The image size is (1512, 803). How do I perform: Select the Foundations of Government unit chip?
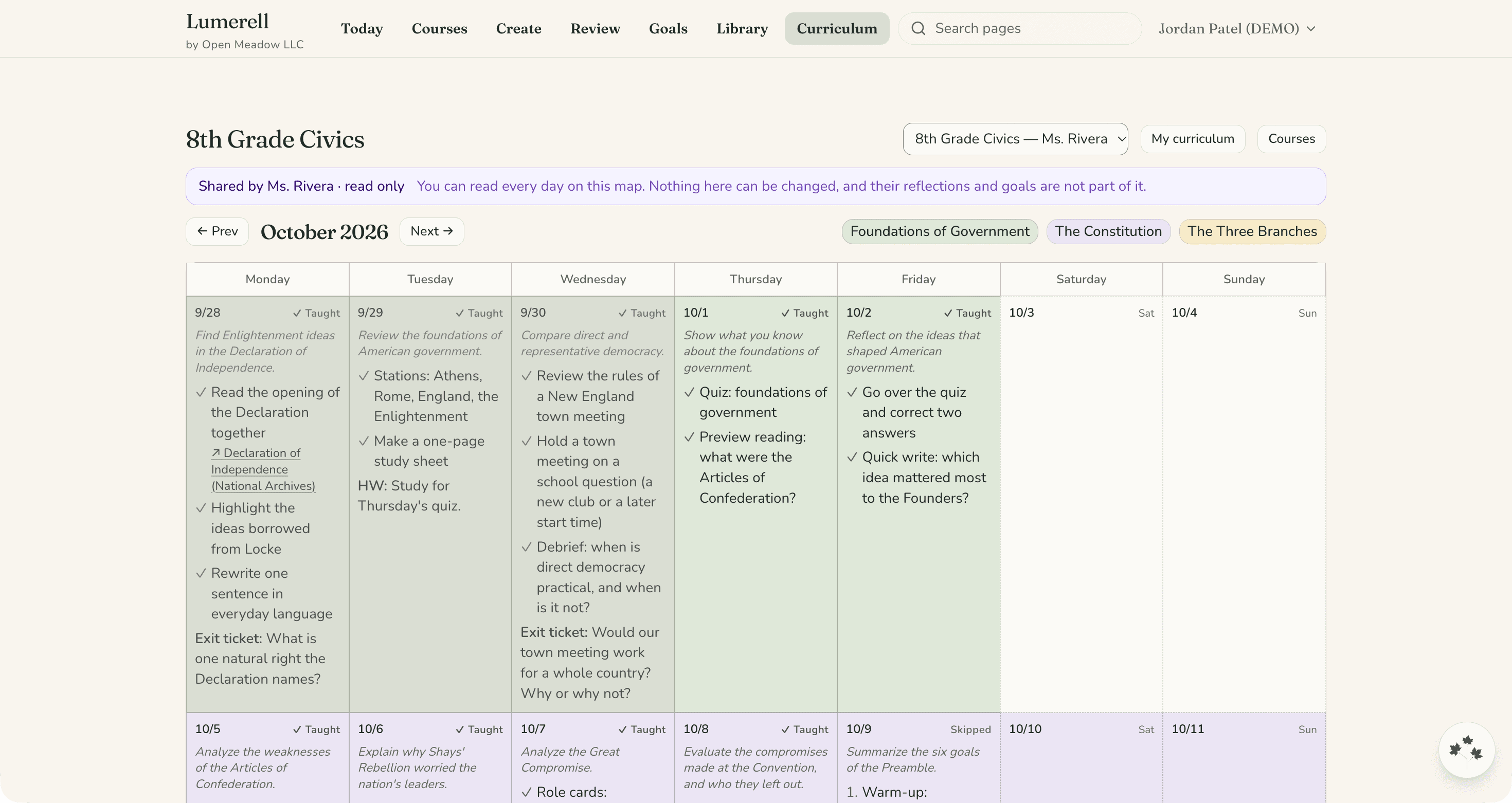940,231
